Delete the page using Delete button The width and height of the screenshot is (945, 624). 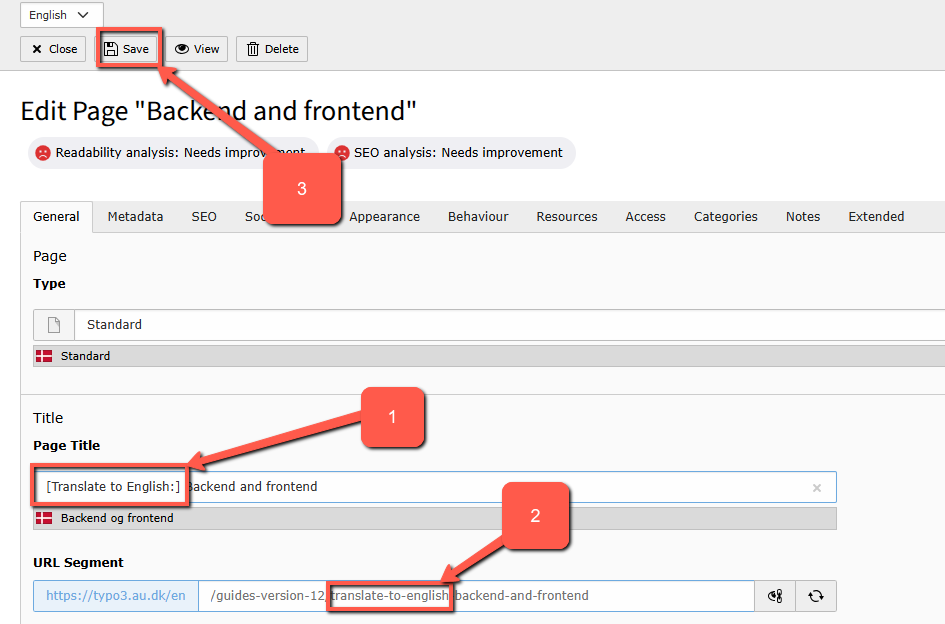pos(272,49)
